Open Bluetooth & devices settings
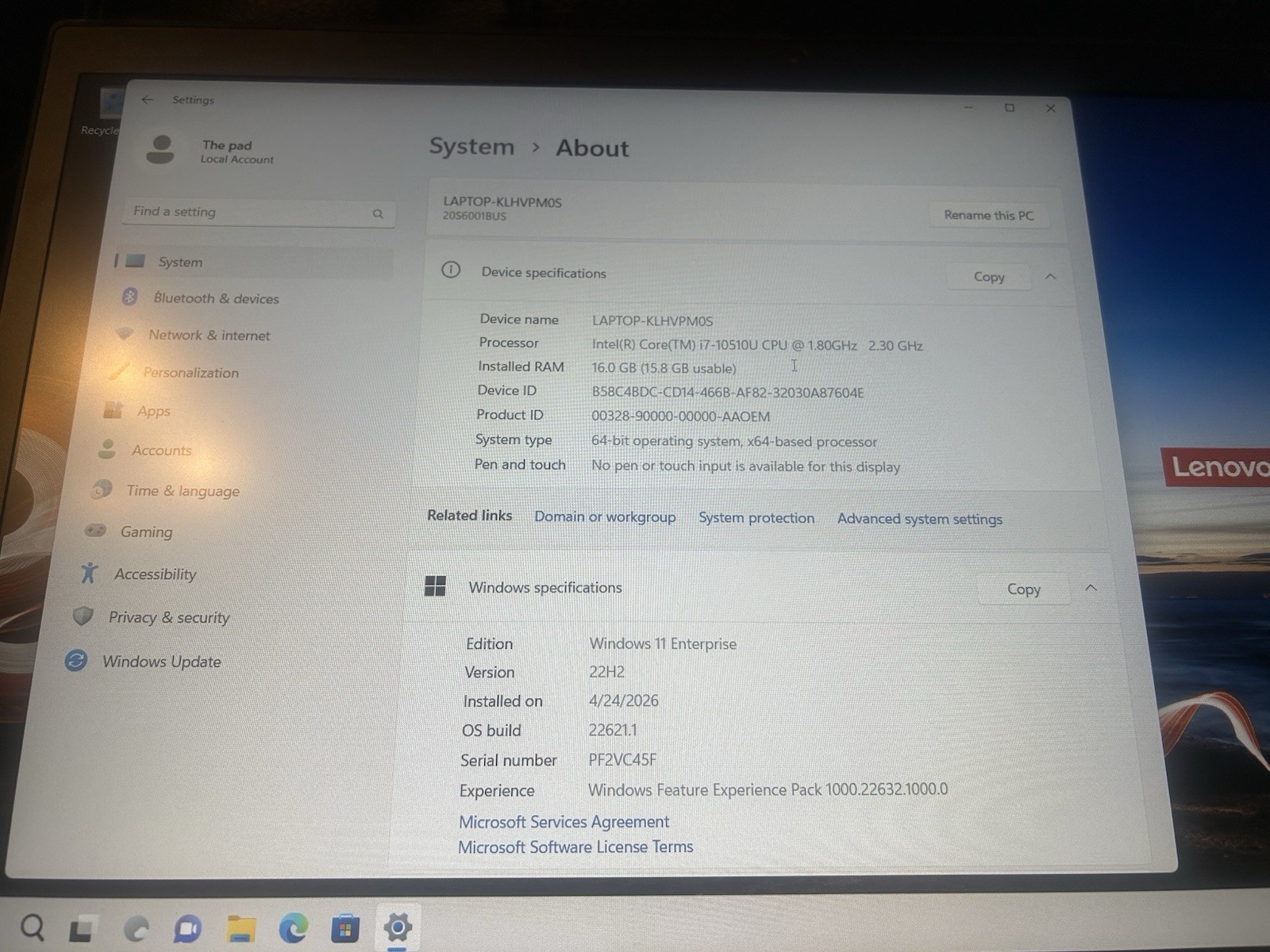The width and height of the screenshot is (1270, 952). coord(216,298)
